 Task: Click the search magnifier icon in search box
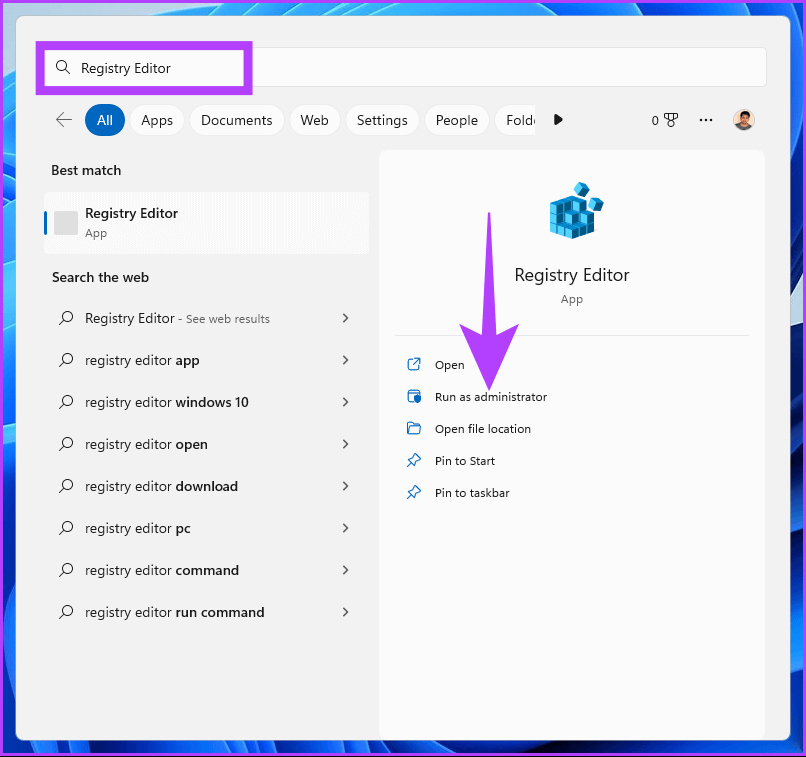pyautogui.click(x=63, y=67)
